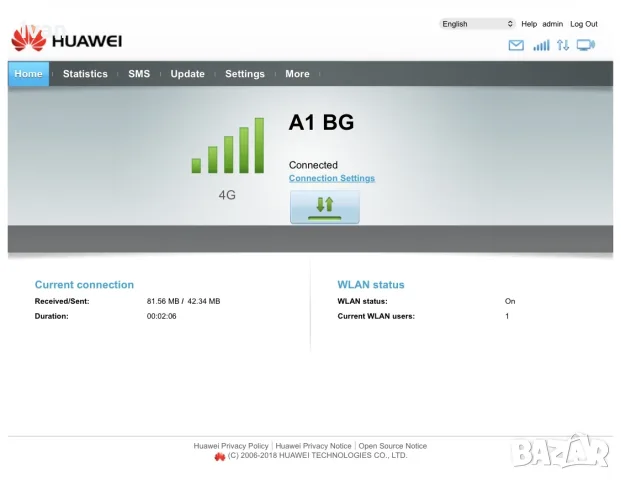Open the English language dropdown
The height and width of the screenshot is (480, 621).
pyautogui.click(x=477, y=24)
